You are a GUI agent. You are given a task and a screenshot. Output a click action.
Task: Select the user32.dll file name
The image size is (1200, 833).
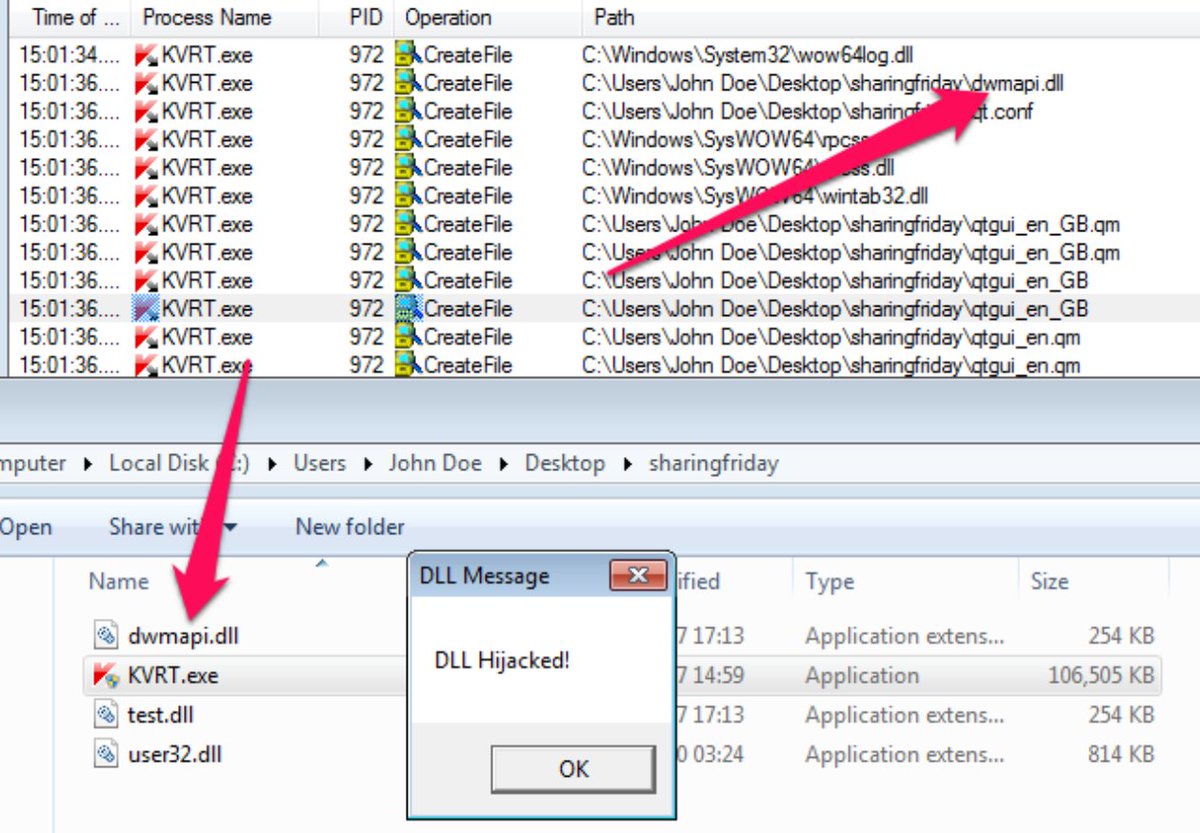[174, 753]
